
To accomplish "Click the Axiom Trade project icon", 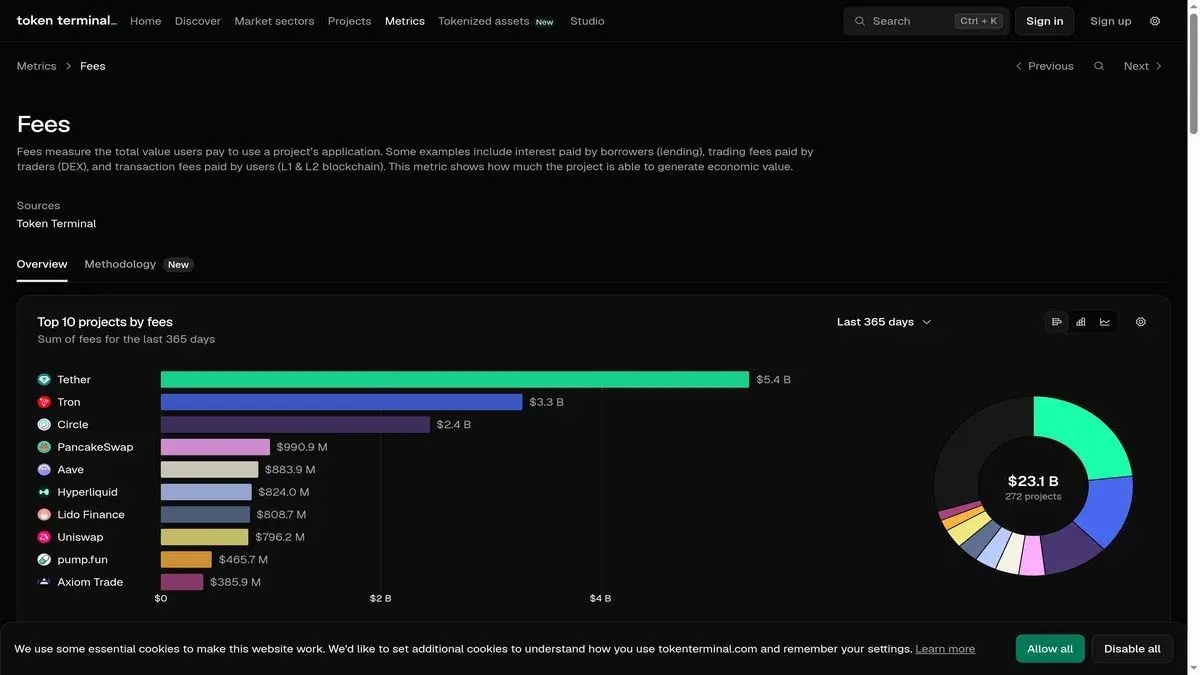I will point(44,582).
